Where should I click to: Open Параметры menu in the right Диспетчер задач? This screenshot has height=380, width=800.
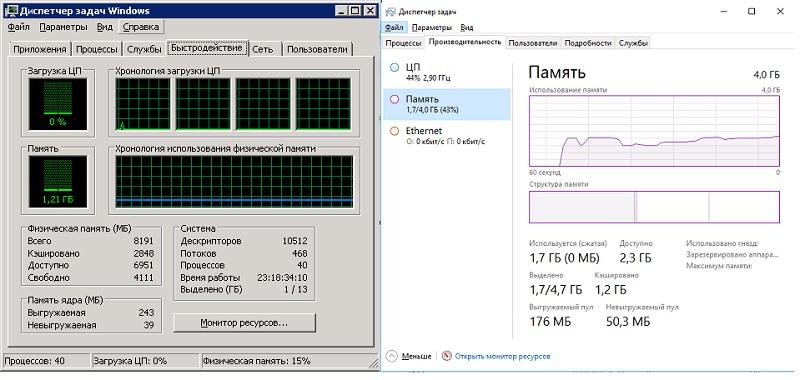[432, 28]
